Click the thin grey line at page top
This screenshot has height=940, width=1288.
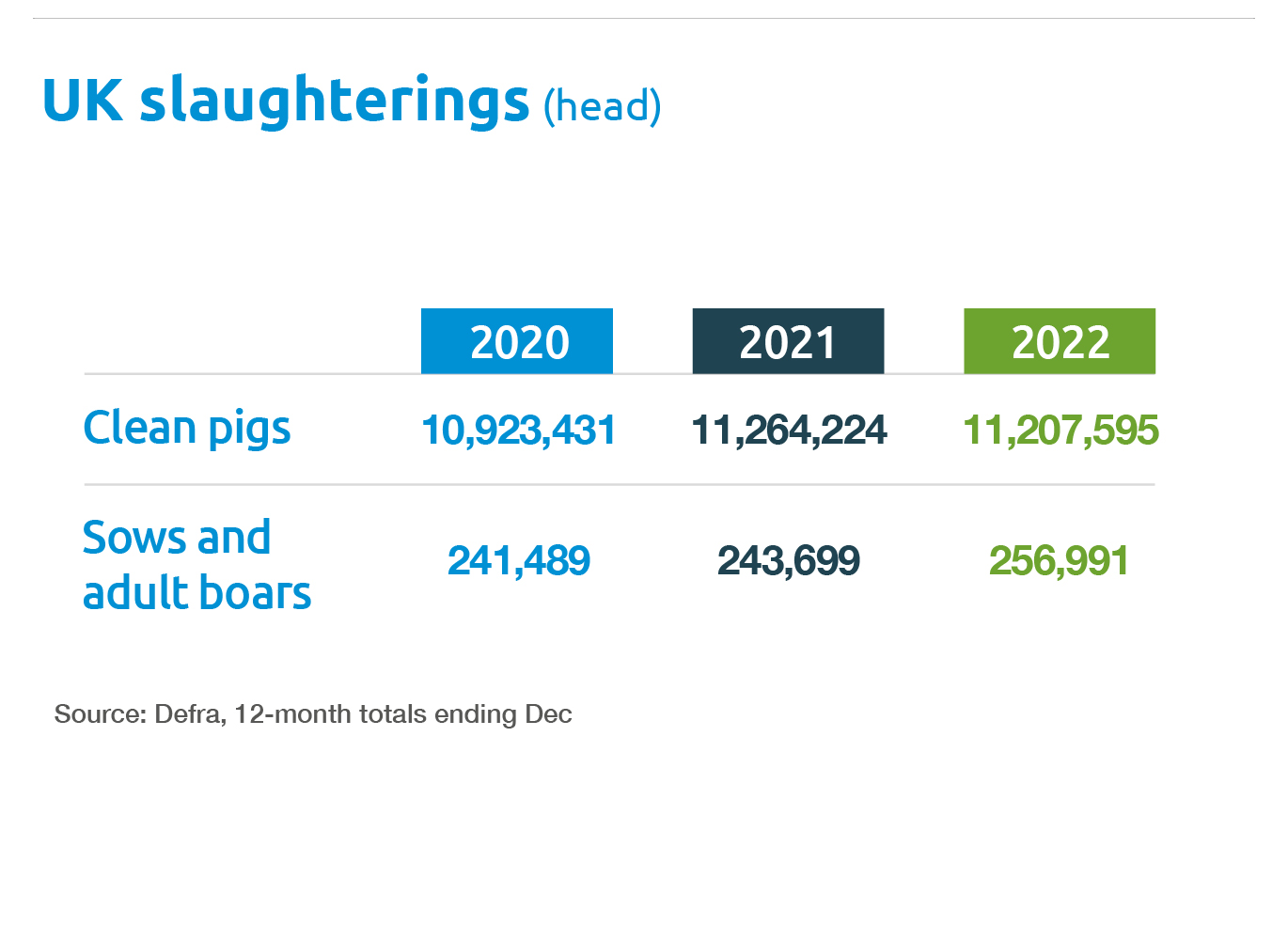click(643, 18)
